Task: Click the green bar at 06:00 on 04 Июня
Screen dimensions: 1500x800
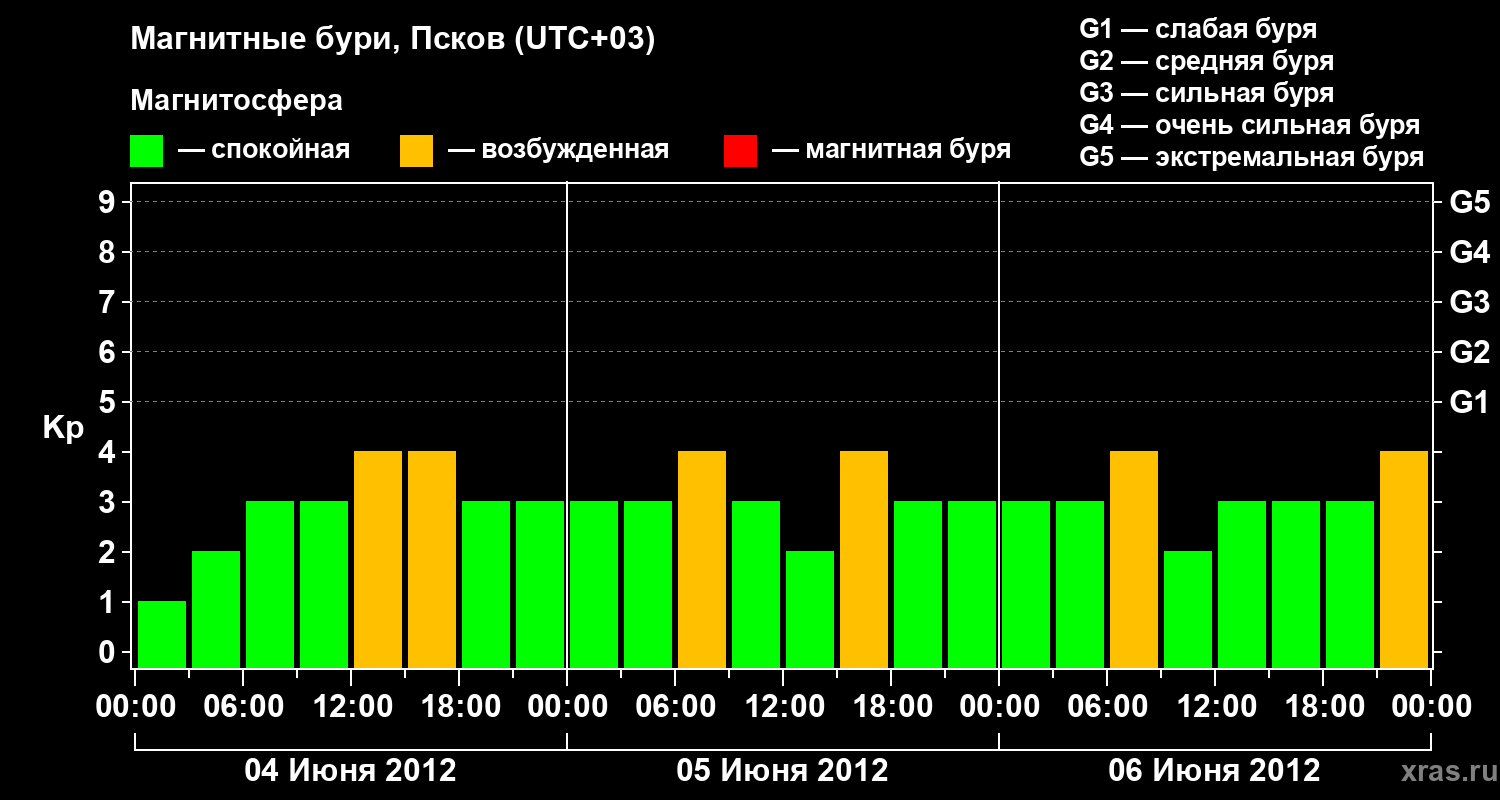Action: [x=270, y=584]
